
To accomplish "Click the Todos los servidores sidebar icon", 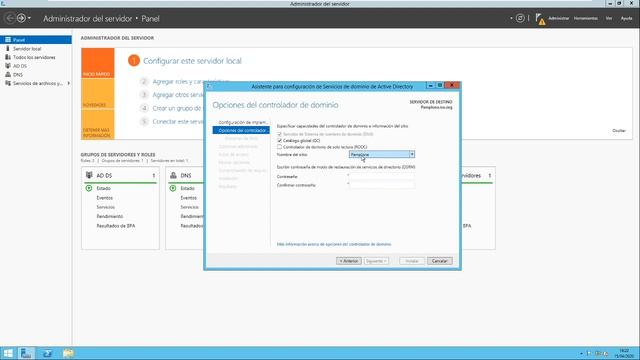I will [x=8, y=57].
